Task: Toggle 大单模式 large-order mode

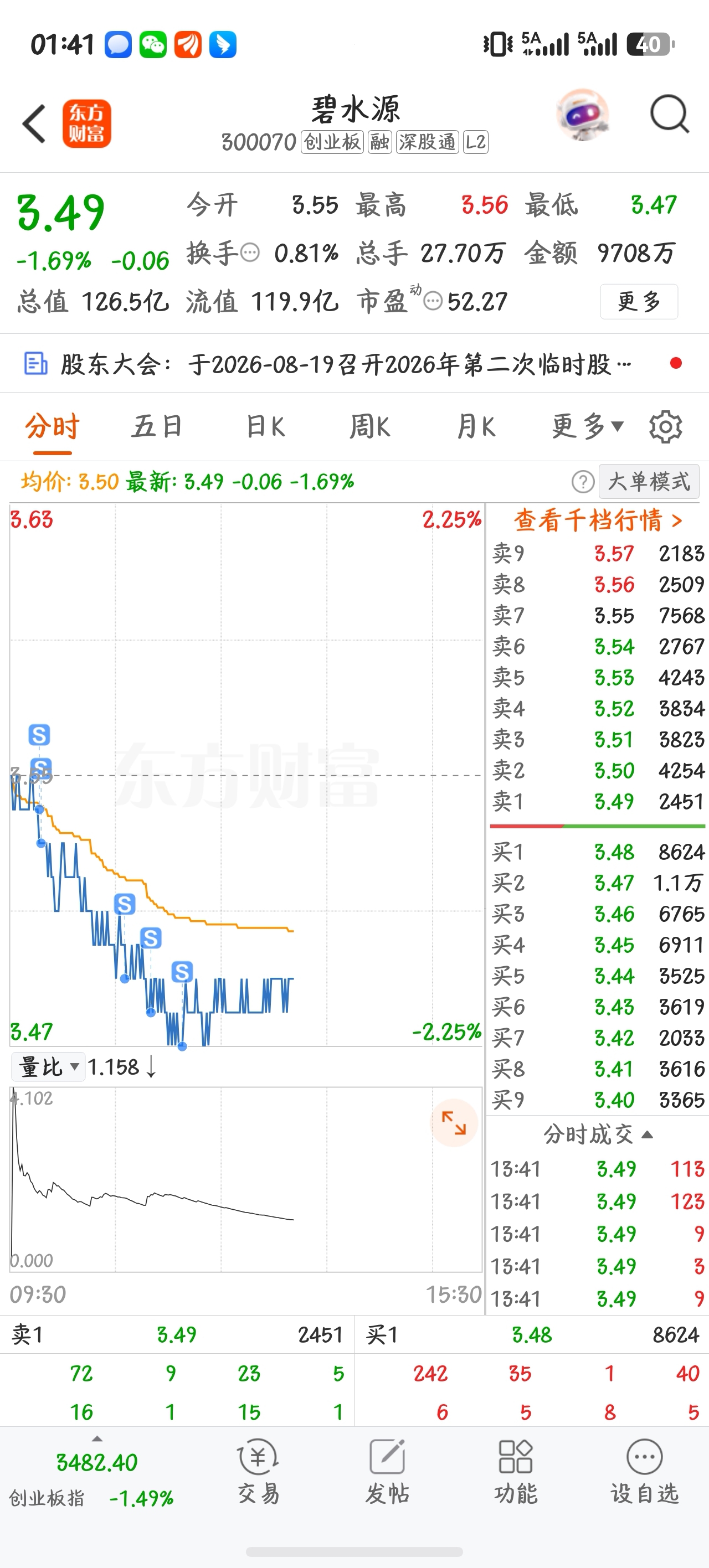Action: pyautogui.click(x=649, y=482)
